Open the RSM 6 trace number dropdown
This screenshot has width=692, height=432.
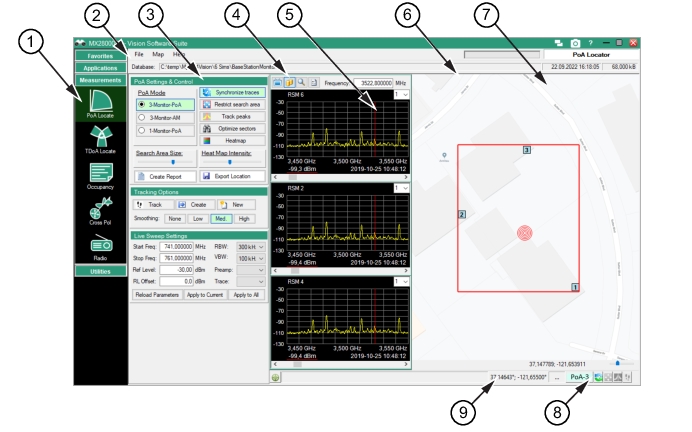click(402, 94)
